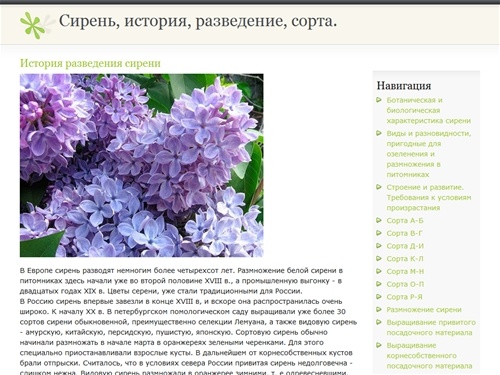The image size is (500, 375).
Task: Click the arrow bullet beside 'Ботаническая и биологическая'
Action: (379, 100)
